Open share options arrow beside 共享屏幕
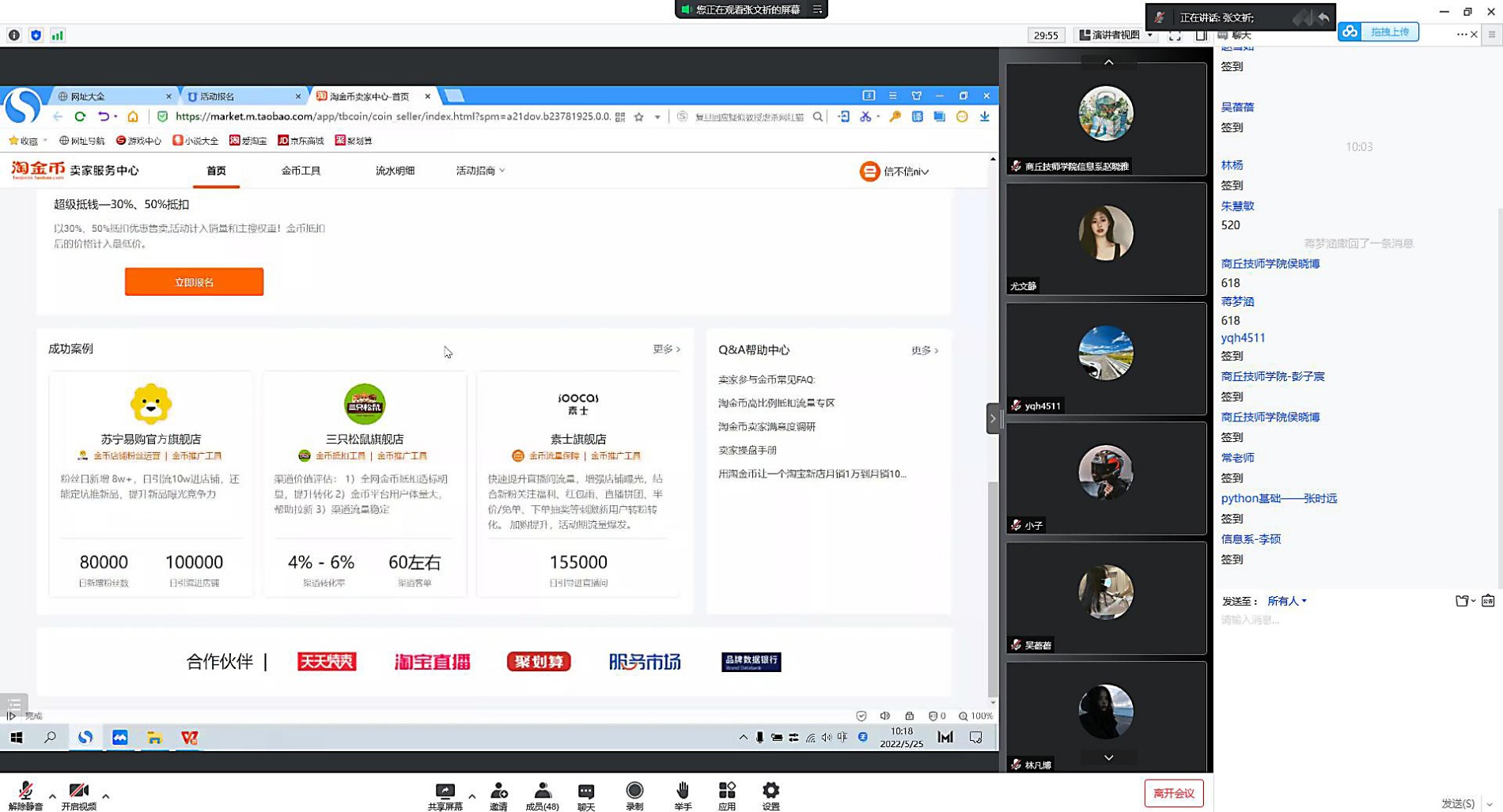 coord(472,796)
